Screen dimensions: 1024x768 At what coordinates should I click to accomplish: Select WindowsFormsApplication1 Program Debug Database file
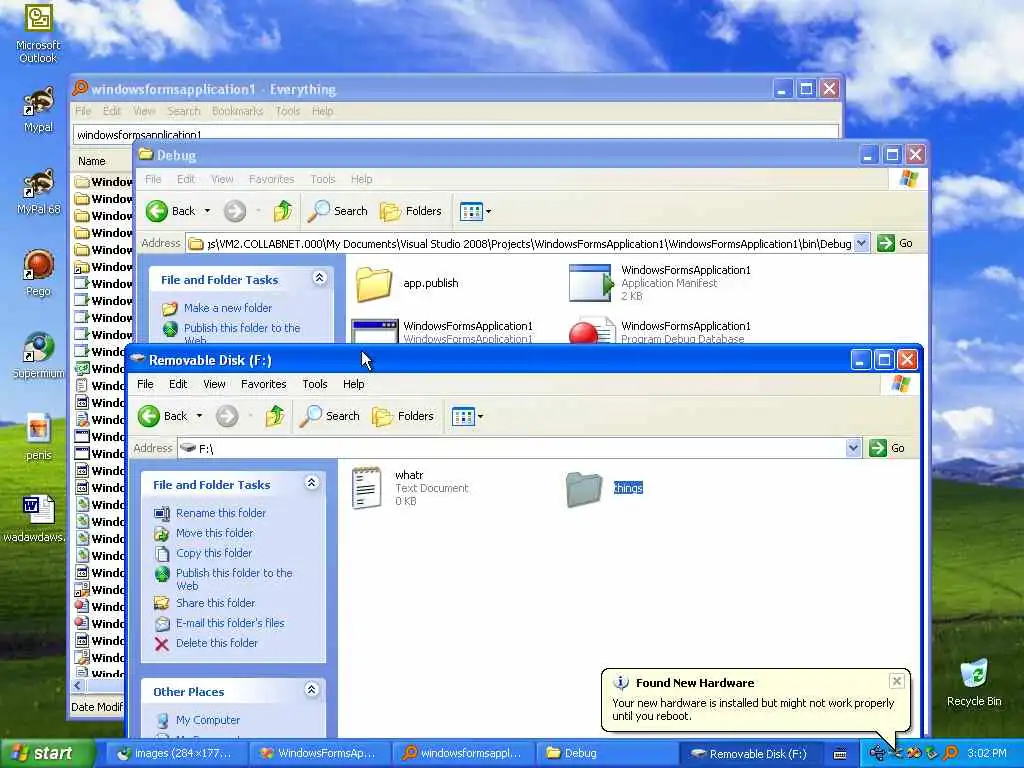click(660, 332)
